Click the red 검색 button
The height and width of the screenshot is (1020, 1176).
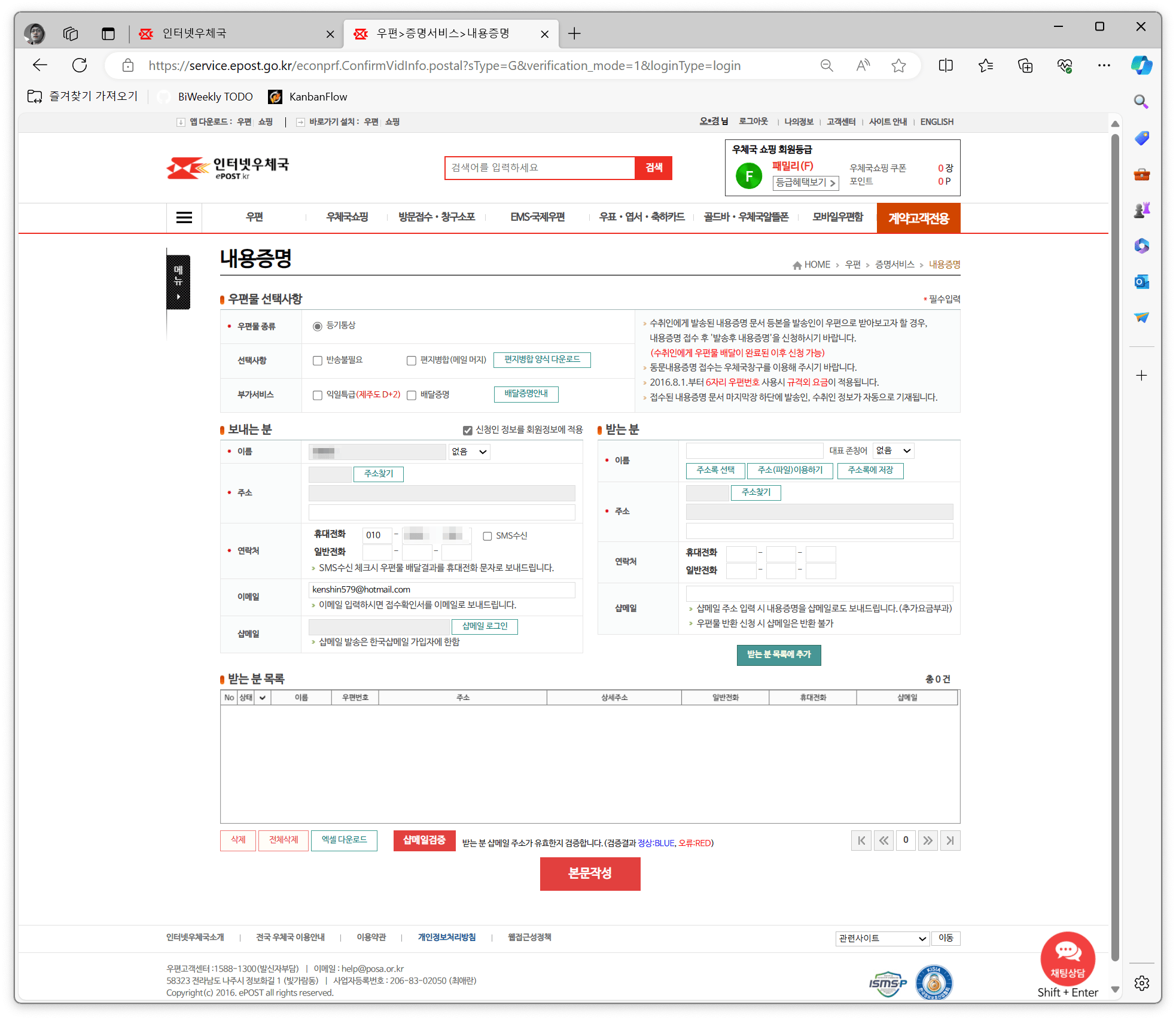pyautogui.click(x=653, y=168)
